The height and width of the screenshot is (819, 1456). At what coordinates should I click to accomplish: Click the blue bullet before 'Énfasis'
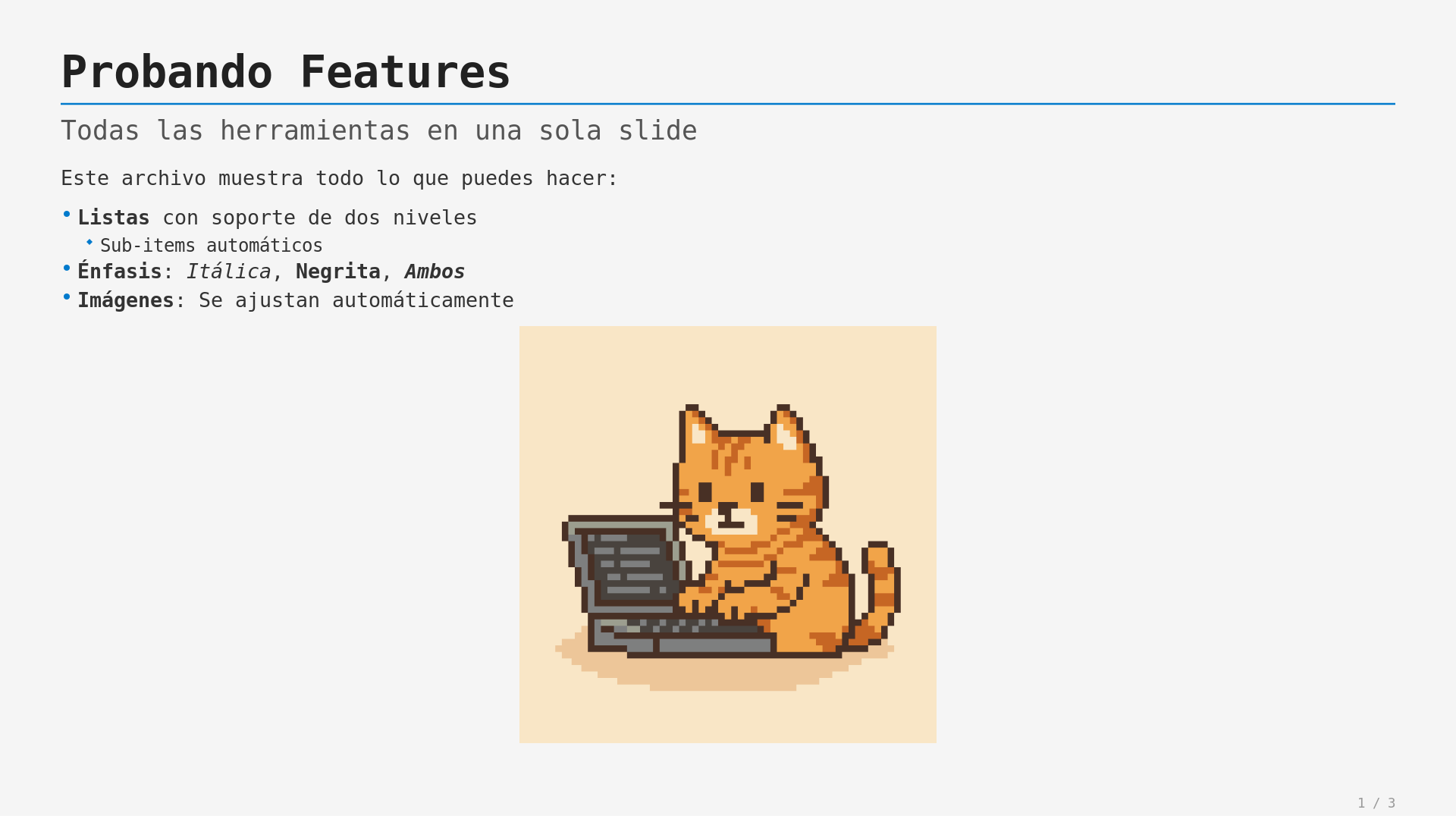[x=67, y=268]
